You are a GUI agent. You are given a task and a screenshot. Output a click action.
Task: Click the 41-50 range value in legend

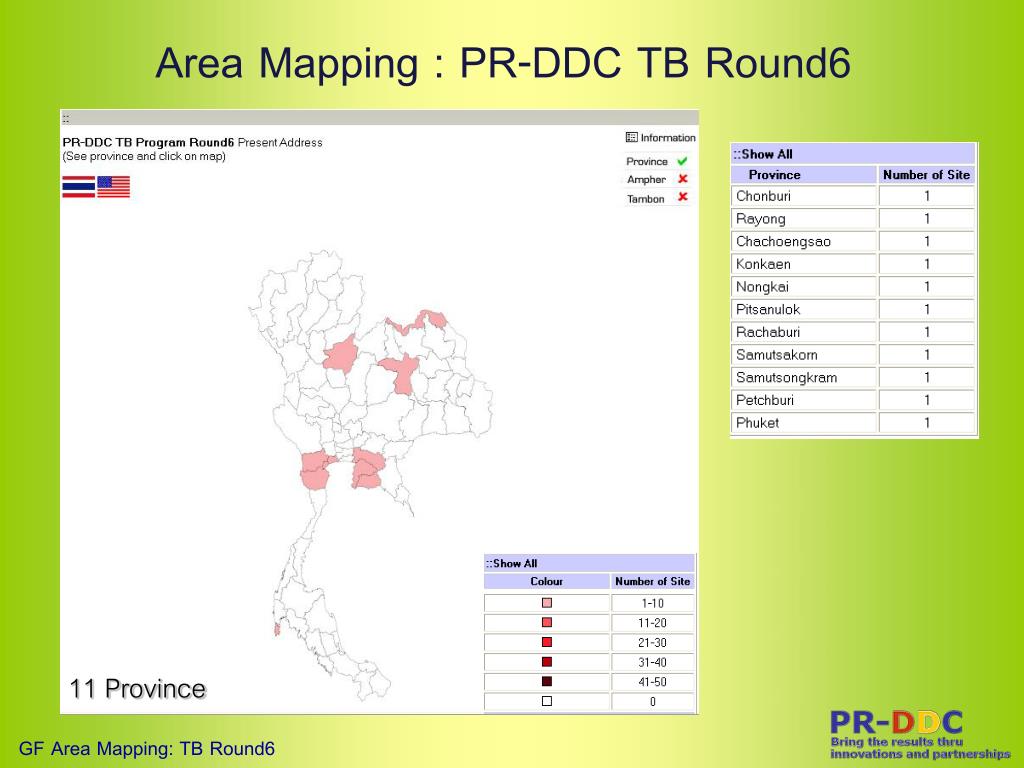(x=652, y=682)
